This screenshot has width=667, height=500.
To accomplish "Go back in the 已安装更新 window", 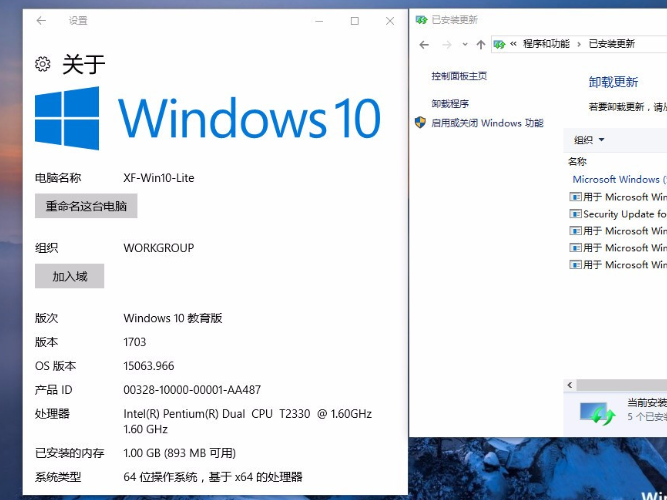I will click(x=424, y=44).
